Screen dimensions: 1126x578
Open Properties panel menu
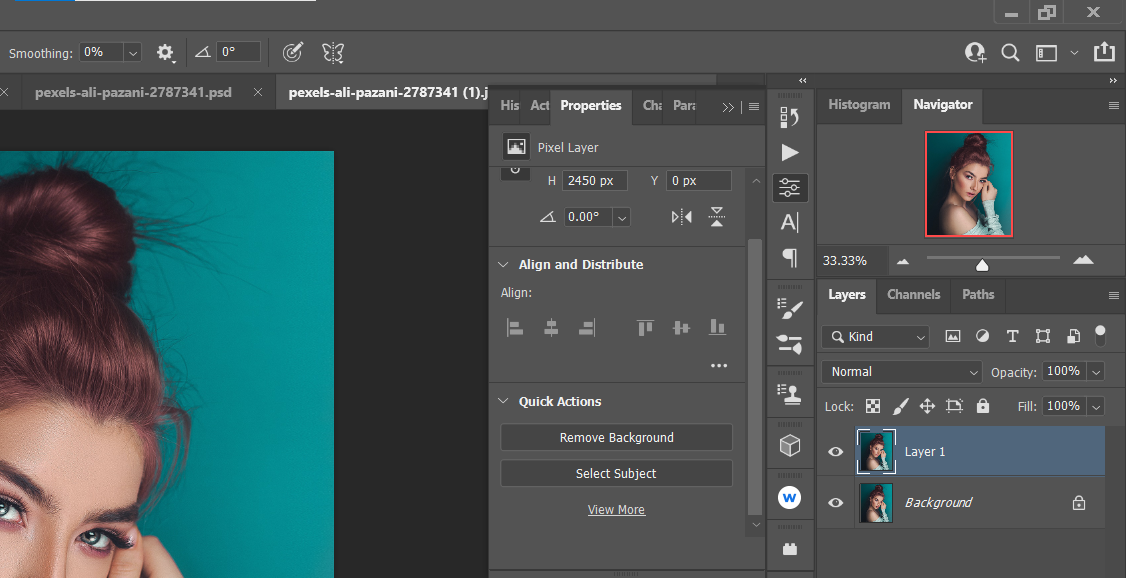(753, 107)
